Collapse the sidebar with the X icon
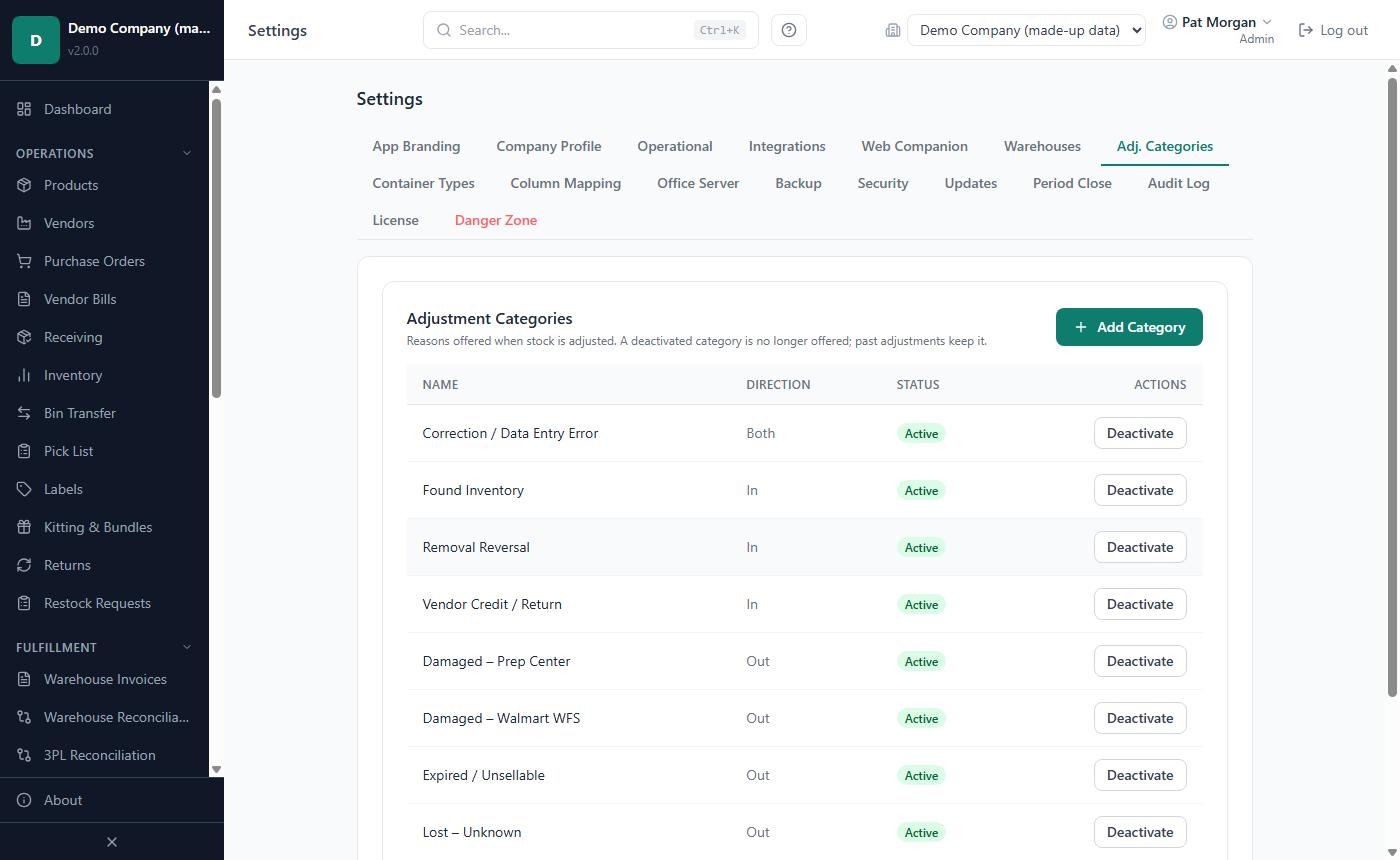 coord(112,842)
